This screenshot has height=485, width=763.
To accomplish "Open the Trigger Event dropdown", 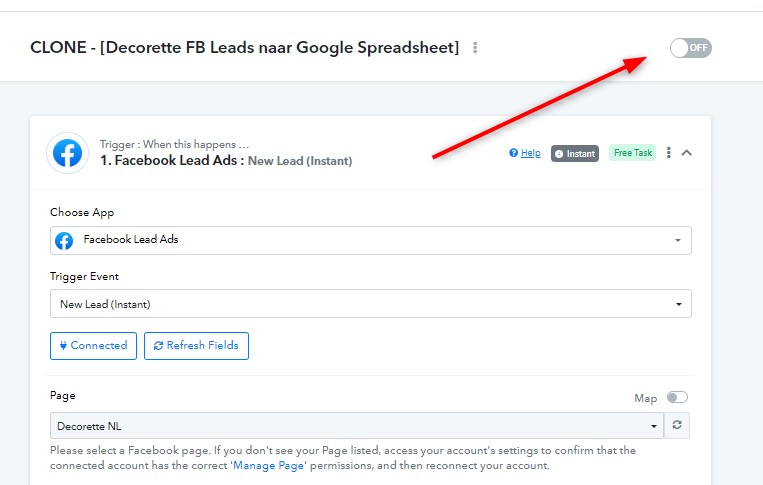I will tap(371, 304).
